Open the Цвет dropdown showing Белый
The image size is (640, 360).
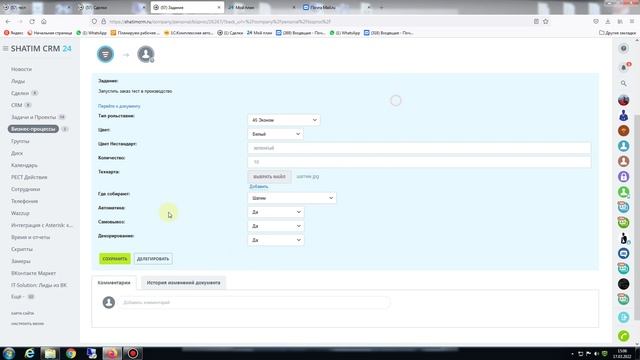[x=275, y=134]
